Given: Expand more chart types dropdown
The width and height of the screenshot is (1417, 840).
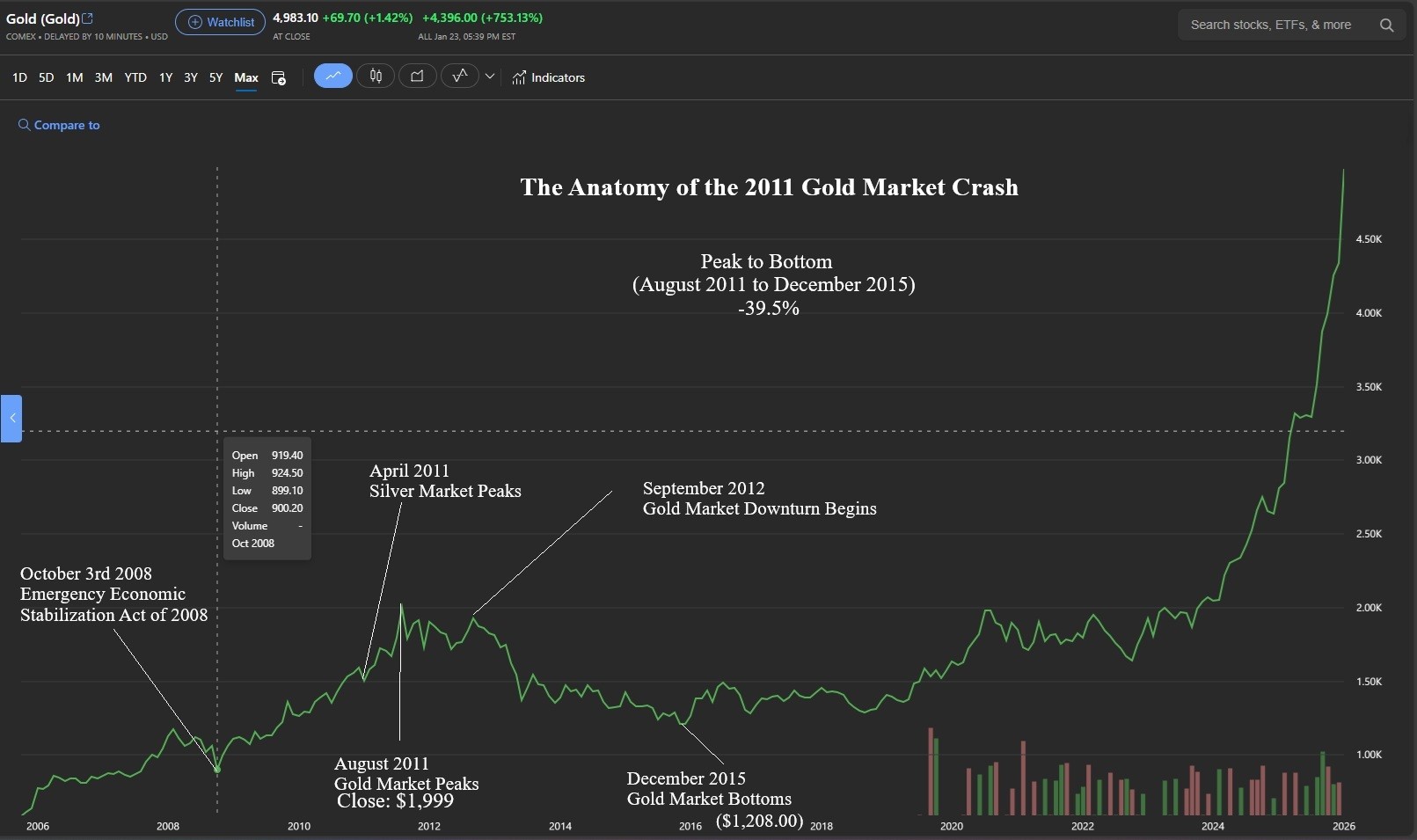Looking at the screenshot, I should pos(490,77).
